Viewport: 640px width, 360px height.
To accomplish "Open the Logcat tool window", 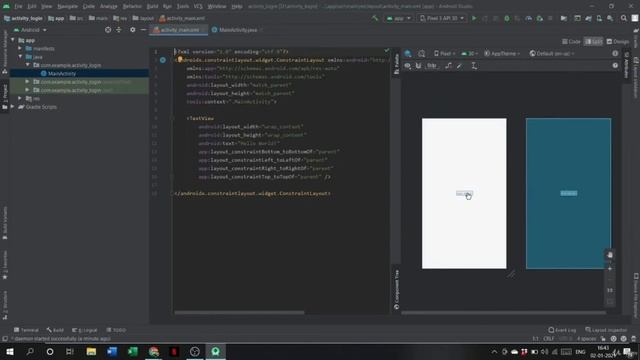I will coord(84,330).
